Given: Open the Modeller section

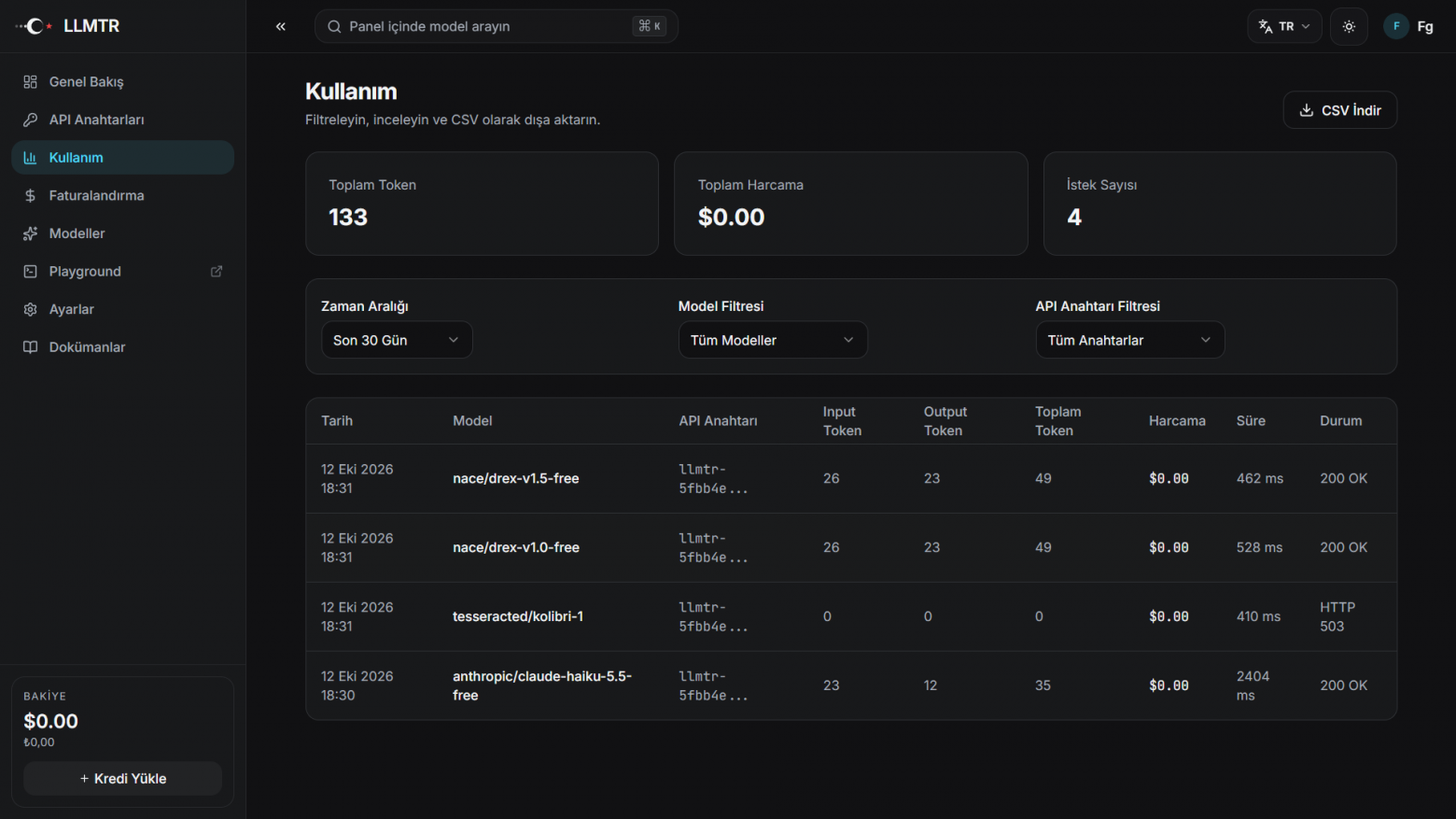Looking at the screenshot, I should (x=122, y=233).
